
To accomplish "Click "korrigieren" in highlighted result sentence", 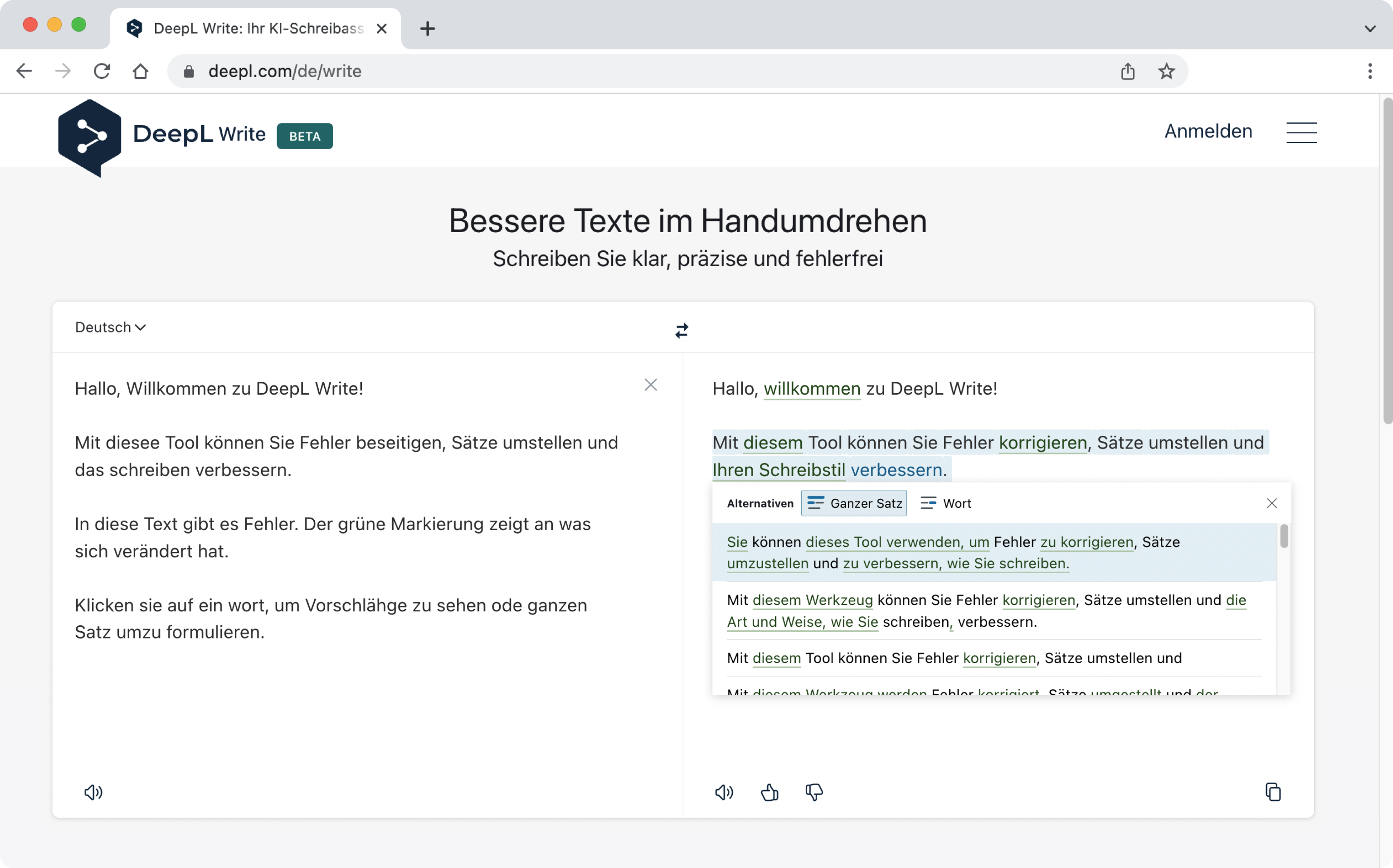I will (x=1043, y=443).
